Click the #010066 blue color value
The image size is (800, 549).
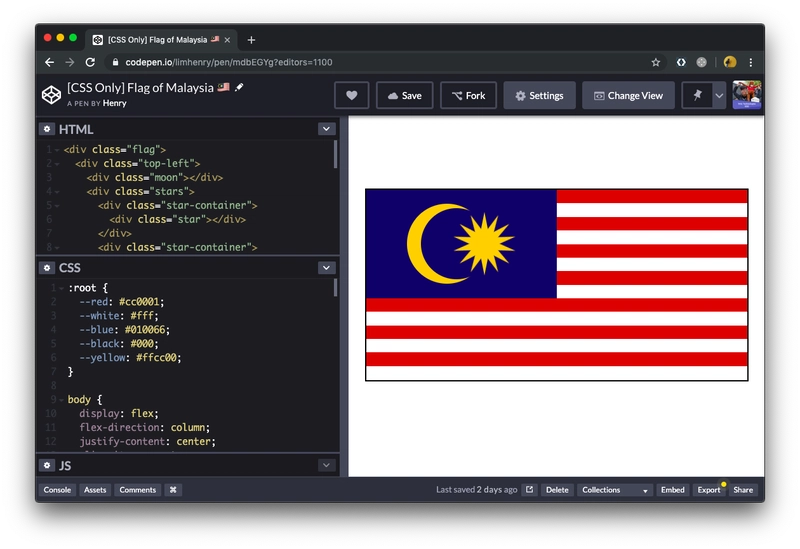tap(145, 330)
